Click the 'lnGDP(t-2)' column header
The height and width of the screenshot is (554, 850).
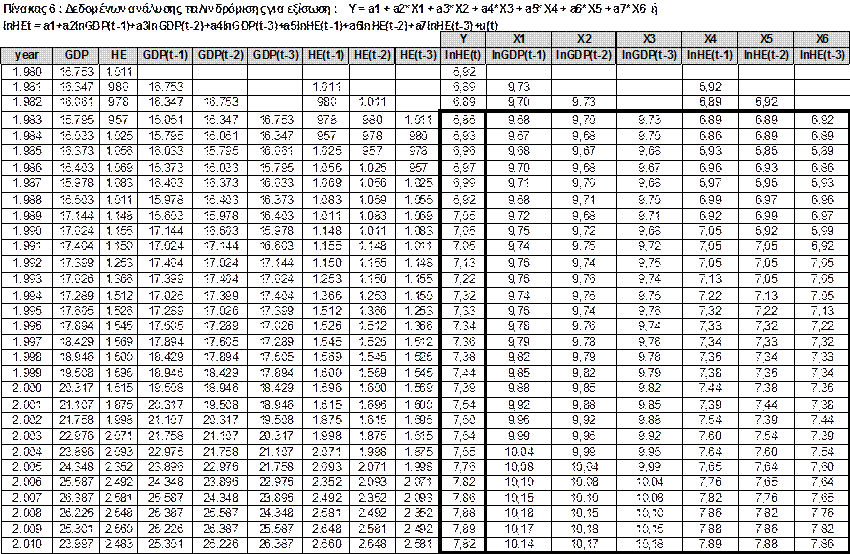pyautogui.click(x=583, y=55)
